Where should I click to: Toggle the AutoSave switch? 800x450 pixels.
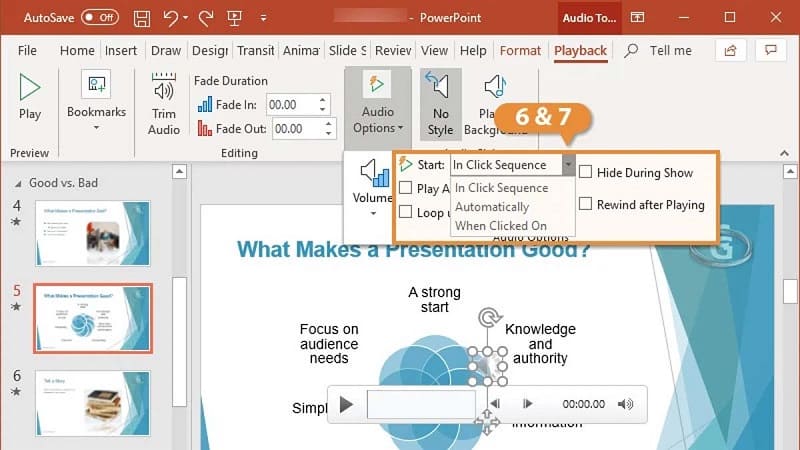point(98,18)
